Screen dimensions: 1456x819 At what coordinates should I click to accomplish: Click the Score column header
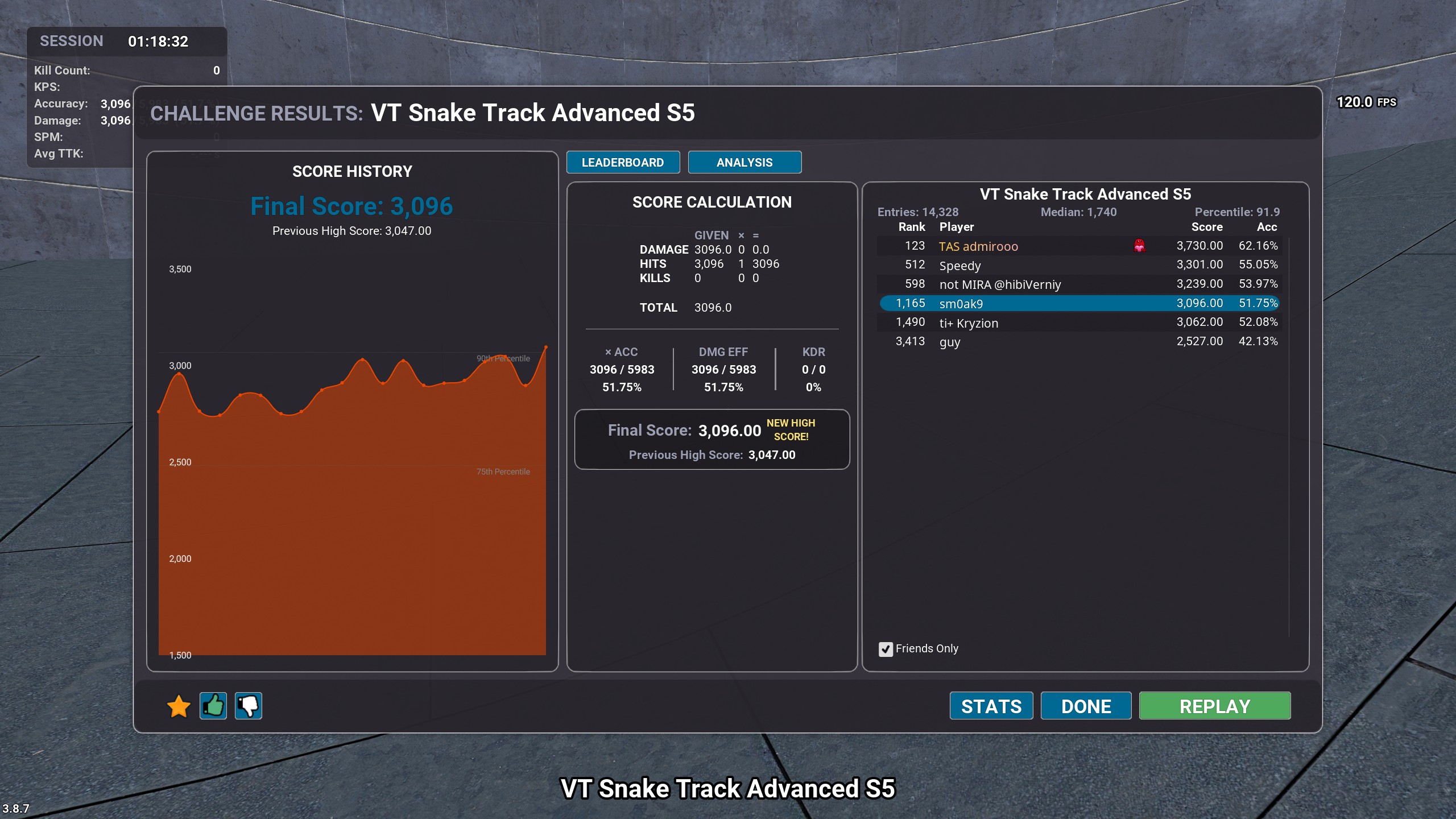tap(1206, 227)
